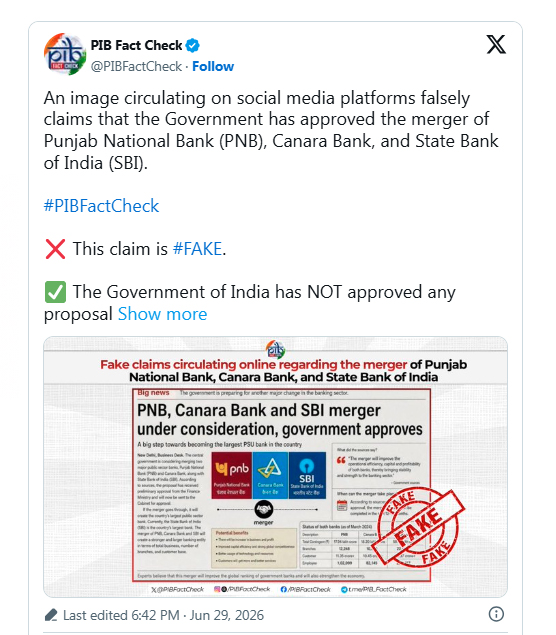Viewport: 556px width, 635px height.
Task: Click the blue verified badge
Action: click(192, 45)
